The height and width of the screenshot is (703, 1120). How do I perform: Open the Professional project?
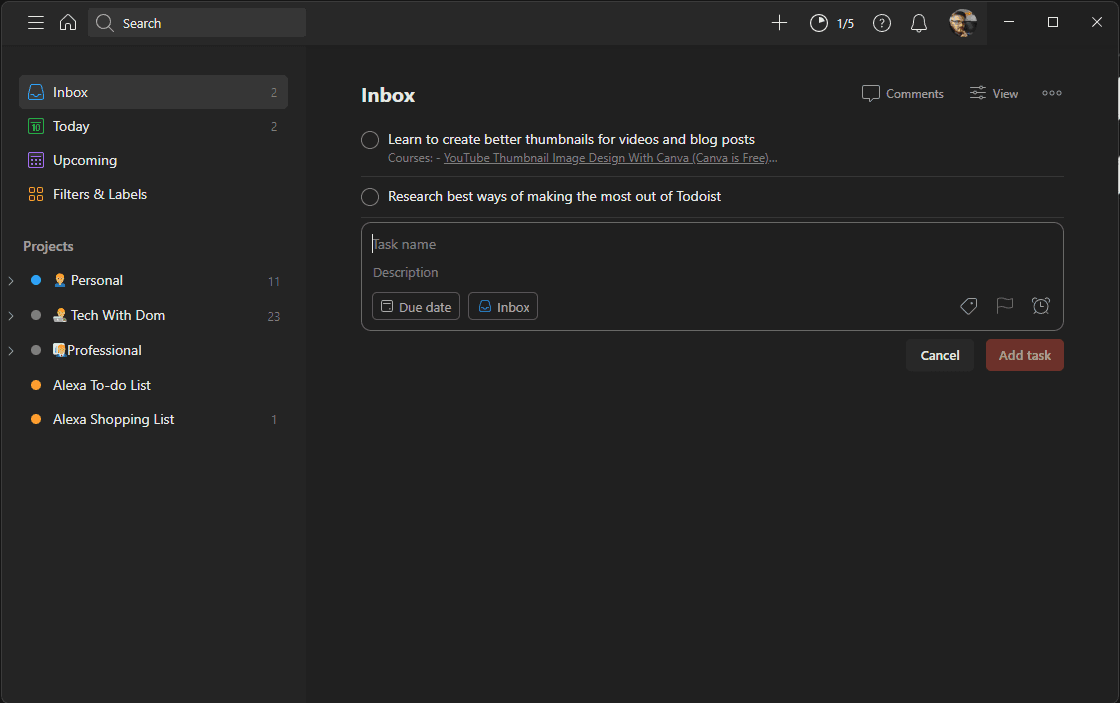154,350
